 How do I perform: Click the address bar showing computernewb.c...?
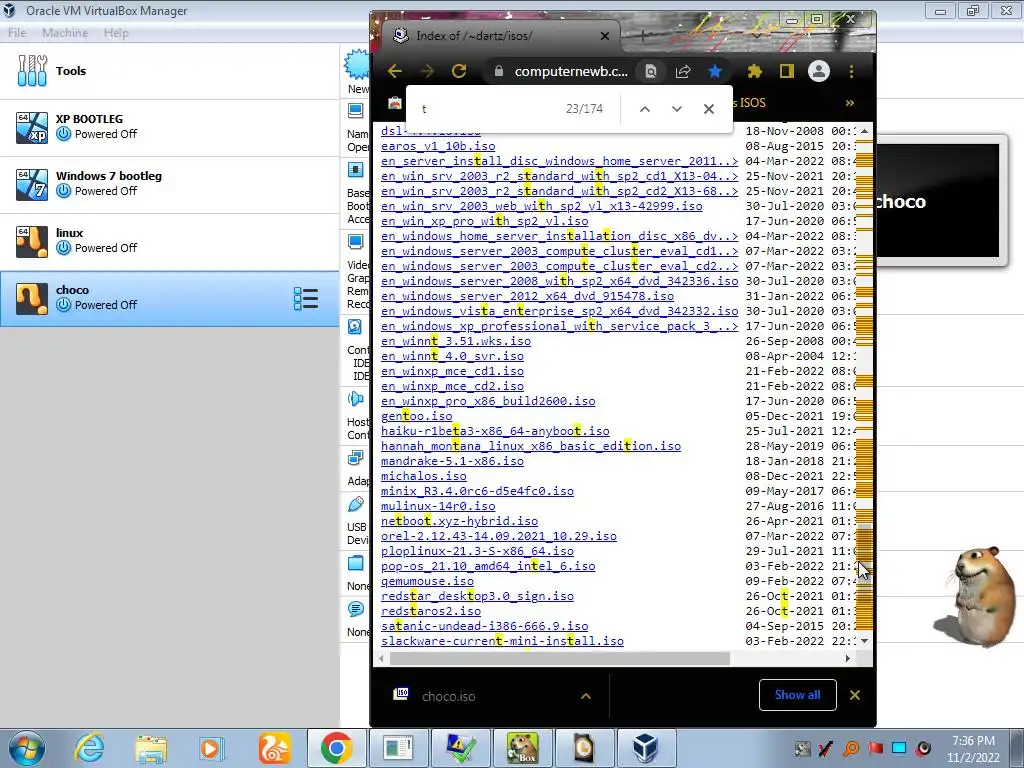coord(571,71)
